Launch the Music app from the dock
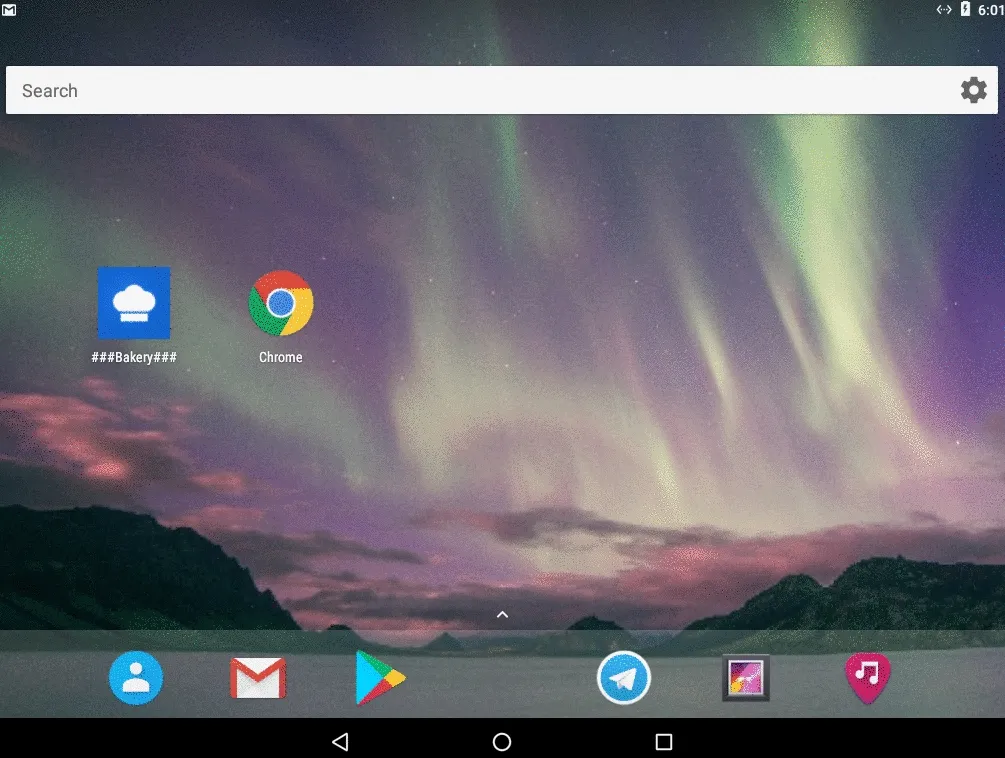 click(867, 677)
